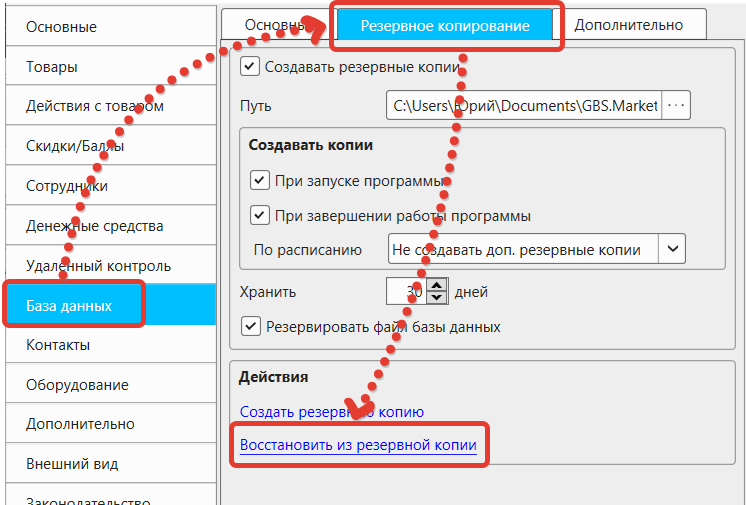The height and width of the screenshot is (505, 746).
Task: Decrease the days-to-keep spinner value
Action: coord(437,298)
